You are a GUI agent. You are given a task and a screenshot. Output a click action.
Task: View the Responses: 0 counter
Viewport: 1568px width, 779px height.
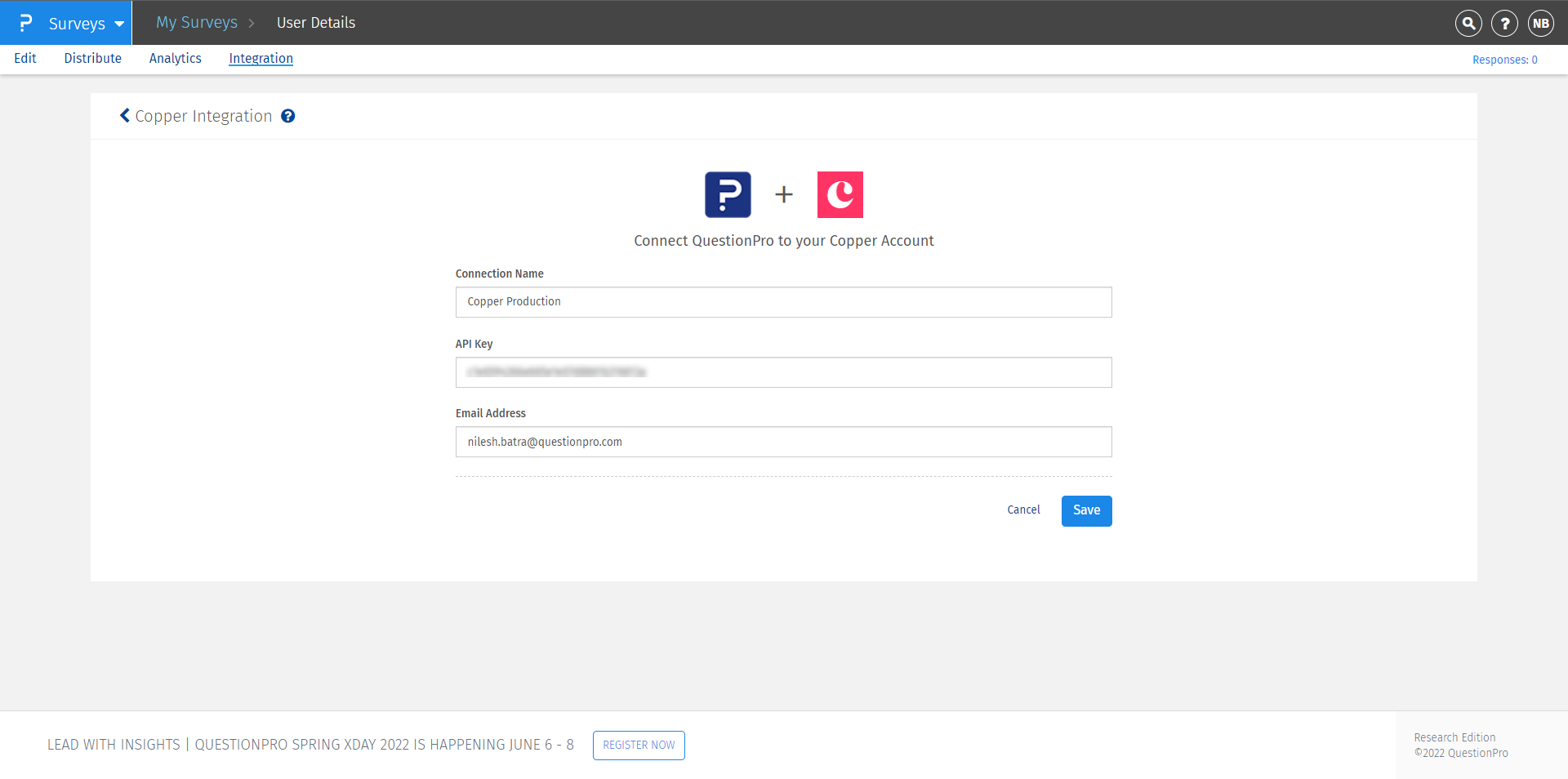point(1504,59)
